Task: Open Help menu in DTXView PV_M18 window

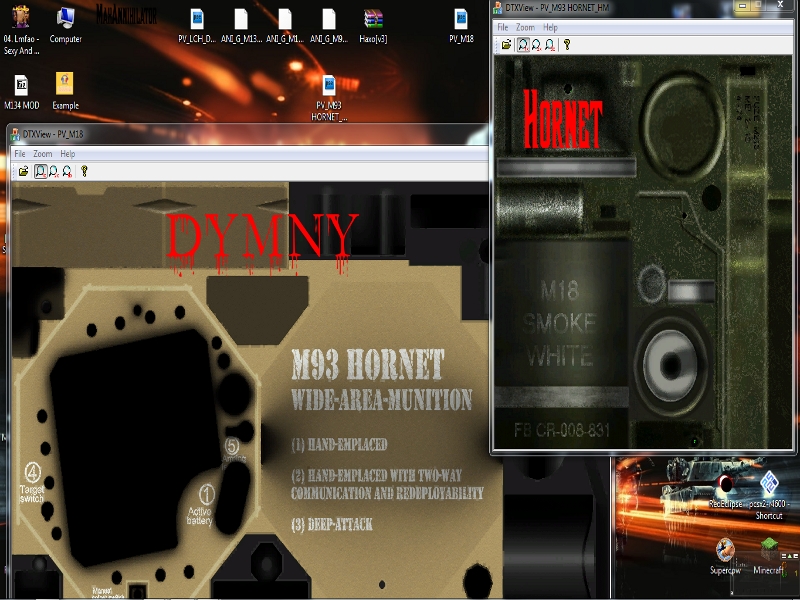Action: click(68, 154)
